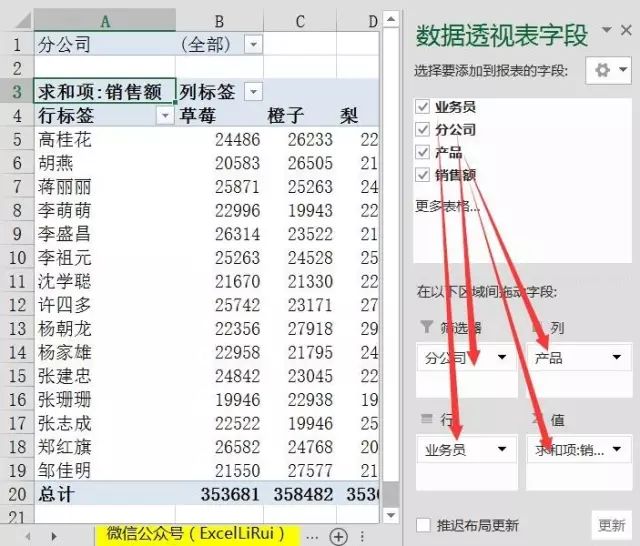Click the 梨 column header cell
This screenshot has width=640, height=546.
(358, 115)
